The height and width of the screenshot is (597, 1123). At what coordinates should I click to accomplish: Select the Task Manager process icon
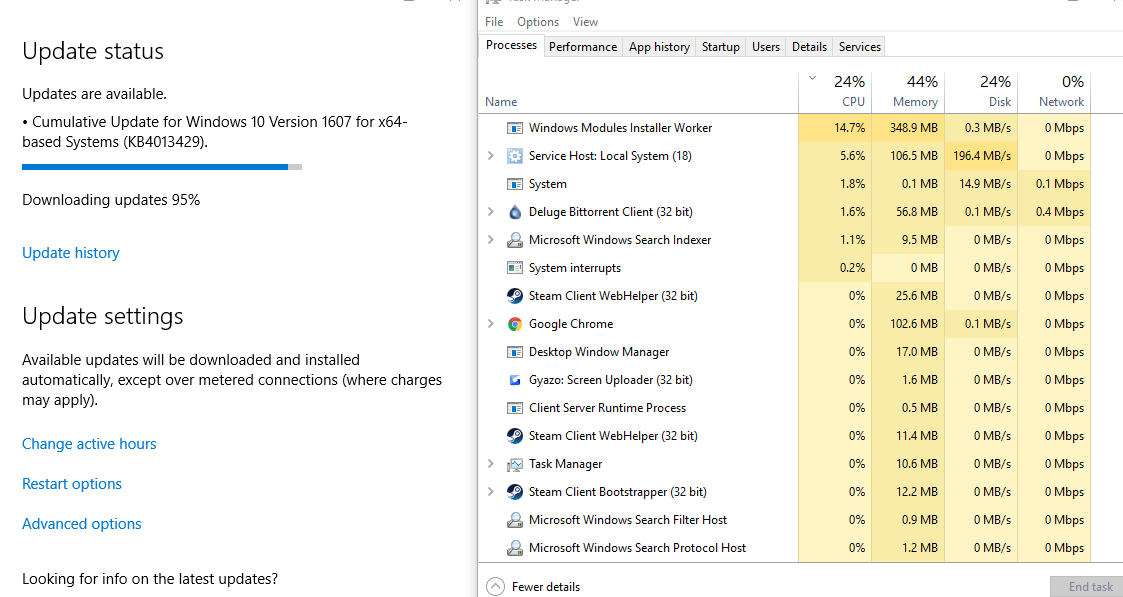[x=515, y=463]
